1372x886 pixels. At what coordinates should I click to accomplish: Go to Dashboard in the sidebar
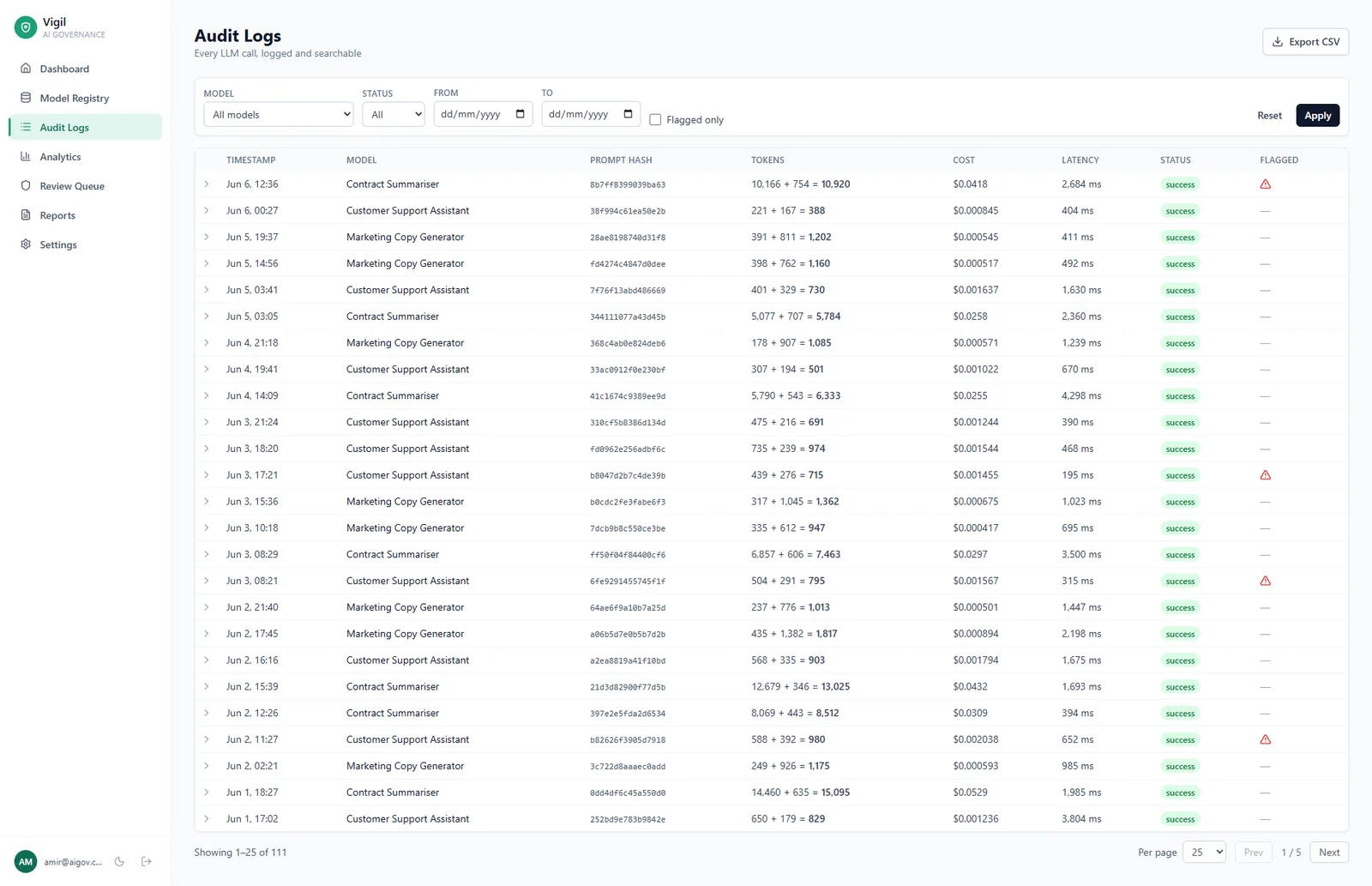85,69
